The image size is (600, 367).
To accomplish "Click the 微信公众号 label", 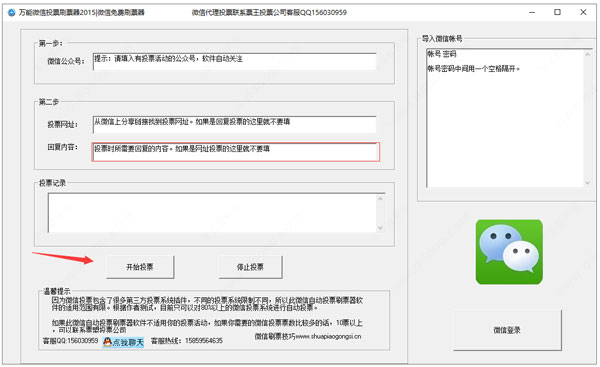I will (x=66, y=61).
